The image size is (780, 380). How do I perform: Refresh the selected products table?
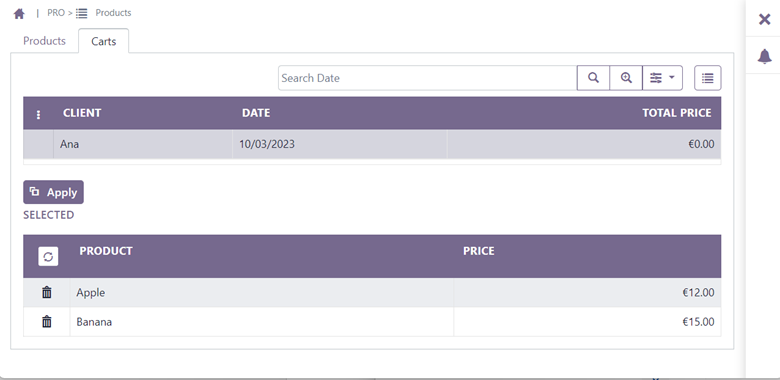[x=48, y=257]
